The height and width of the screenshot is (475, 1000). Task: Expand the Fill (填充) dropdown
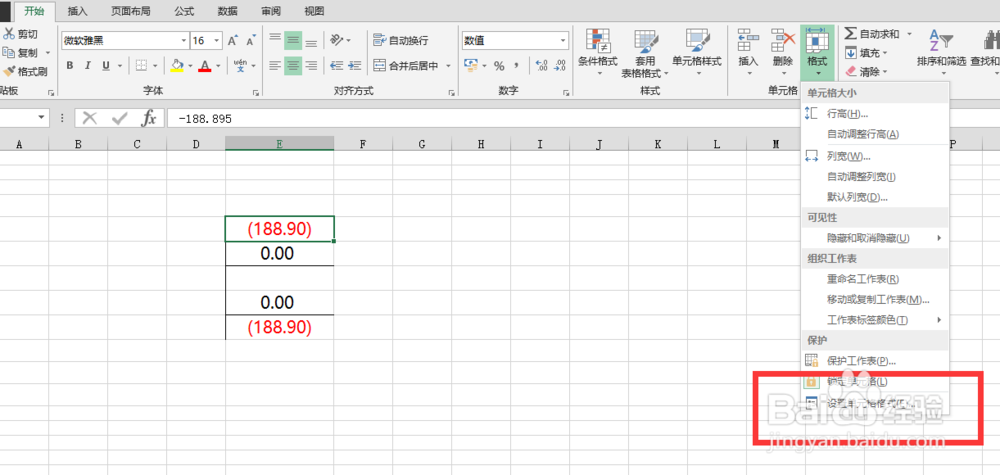point(886,53)
